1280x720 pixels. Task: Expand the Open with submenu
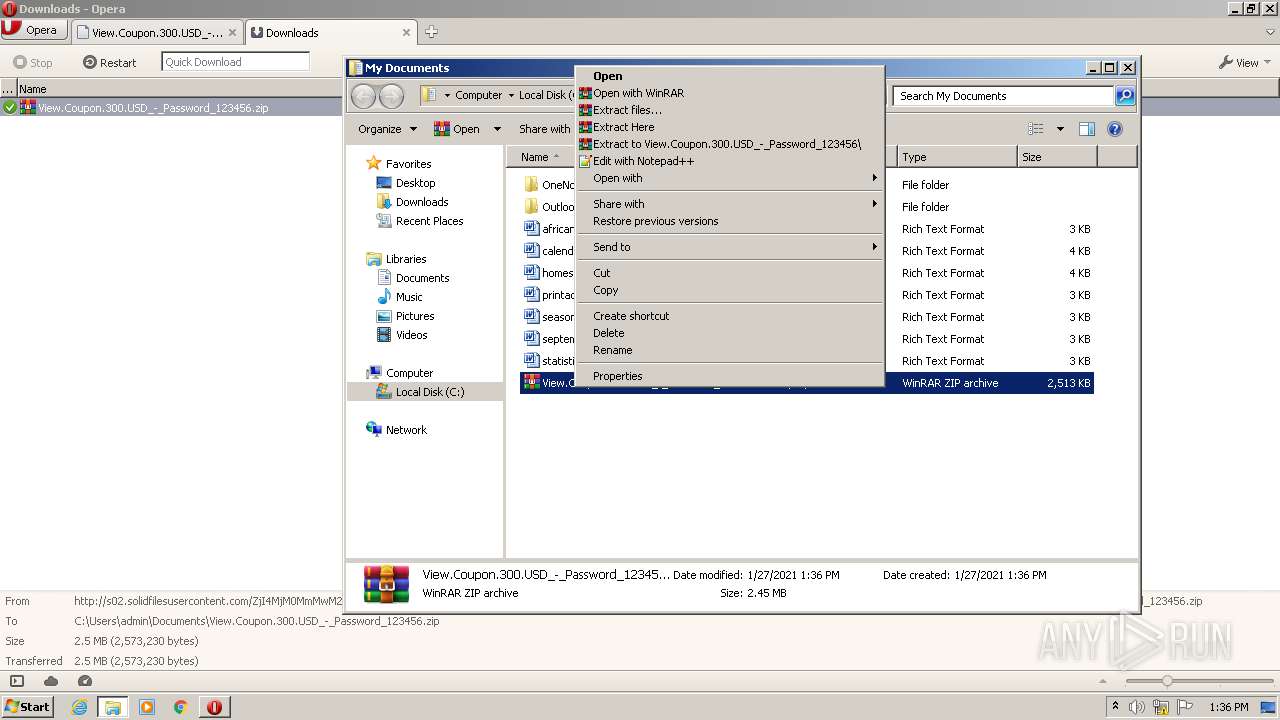[729, 178]
